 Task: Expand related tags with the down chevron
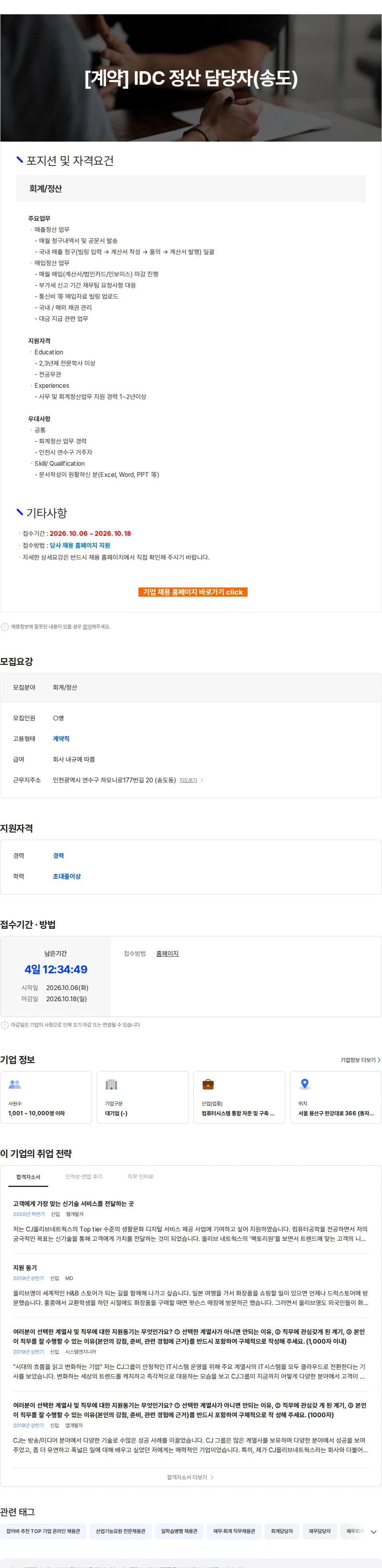pos(374,1531)
